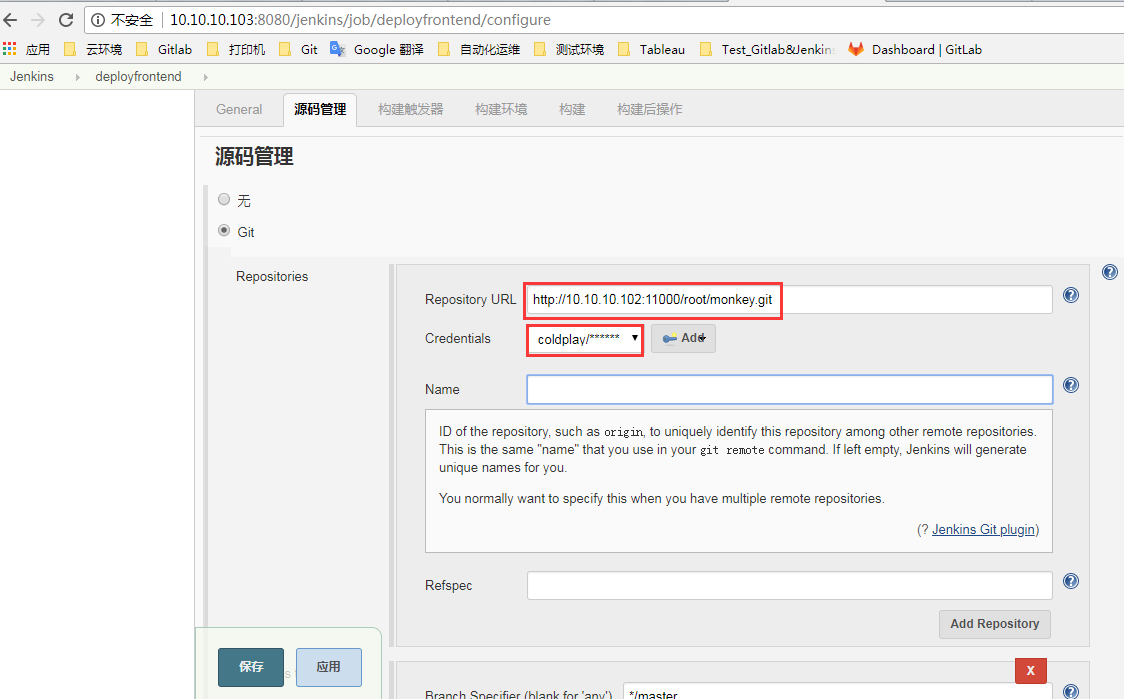The image size is (1124, 699).
Task: Switch to the 构建环境 tab
Action: click(x=501, y=109)
